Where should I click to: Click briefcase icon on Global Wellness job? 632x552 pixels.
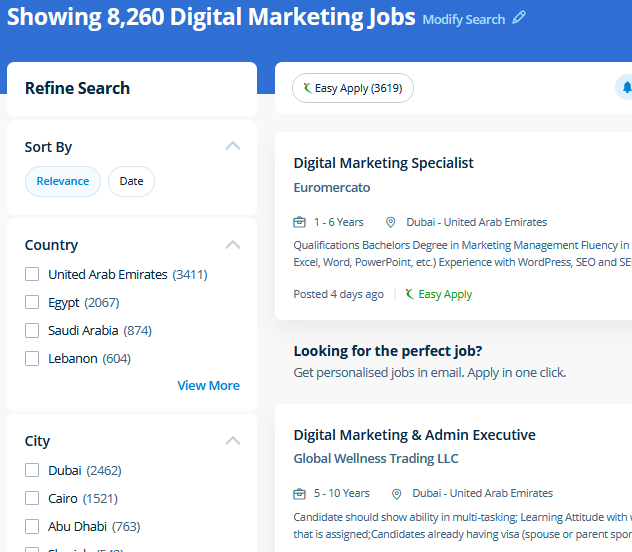pos(299,493)
